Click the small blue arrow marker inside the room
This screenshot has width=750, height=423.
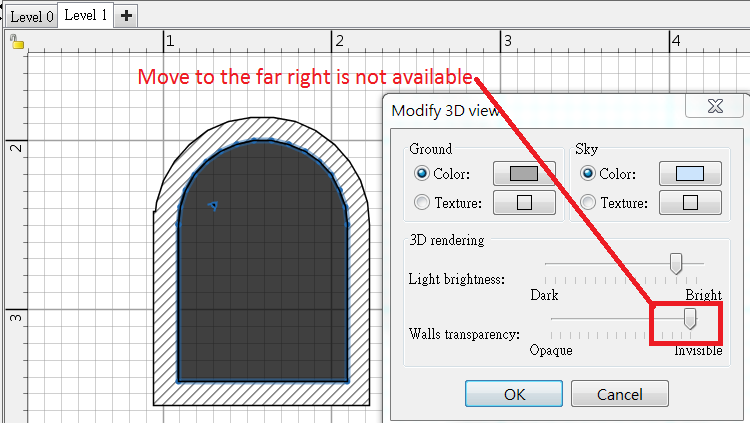pyautogui.click(x=213, y=206)
